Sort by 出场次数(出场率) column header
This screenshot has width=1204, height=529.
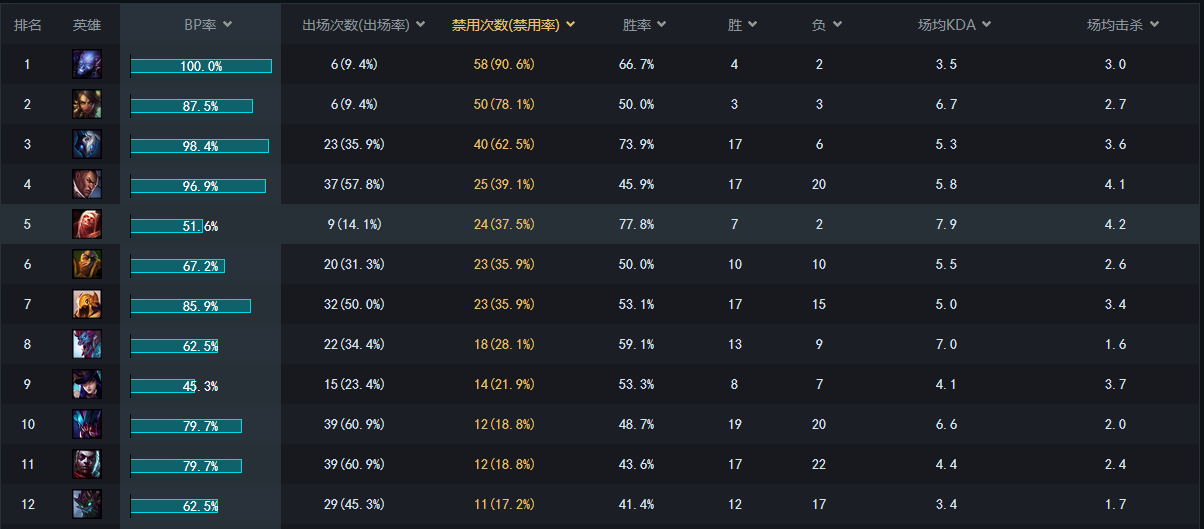[363, 25]
